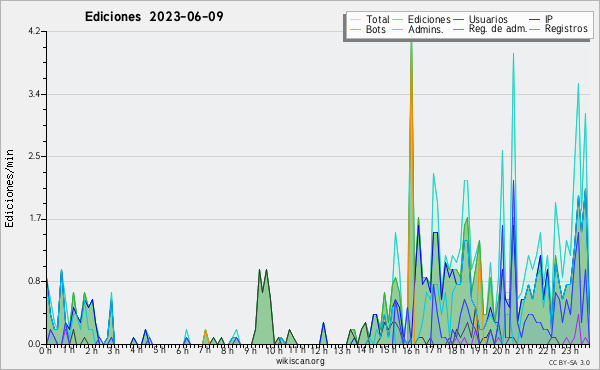Open the wikiscan.org credit text
The width and height of the screenshot is (600, 370).
300,361
